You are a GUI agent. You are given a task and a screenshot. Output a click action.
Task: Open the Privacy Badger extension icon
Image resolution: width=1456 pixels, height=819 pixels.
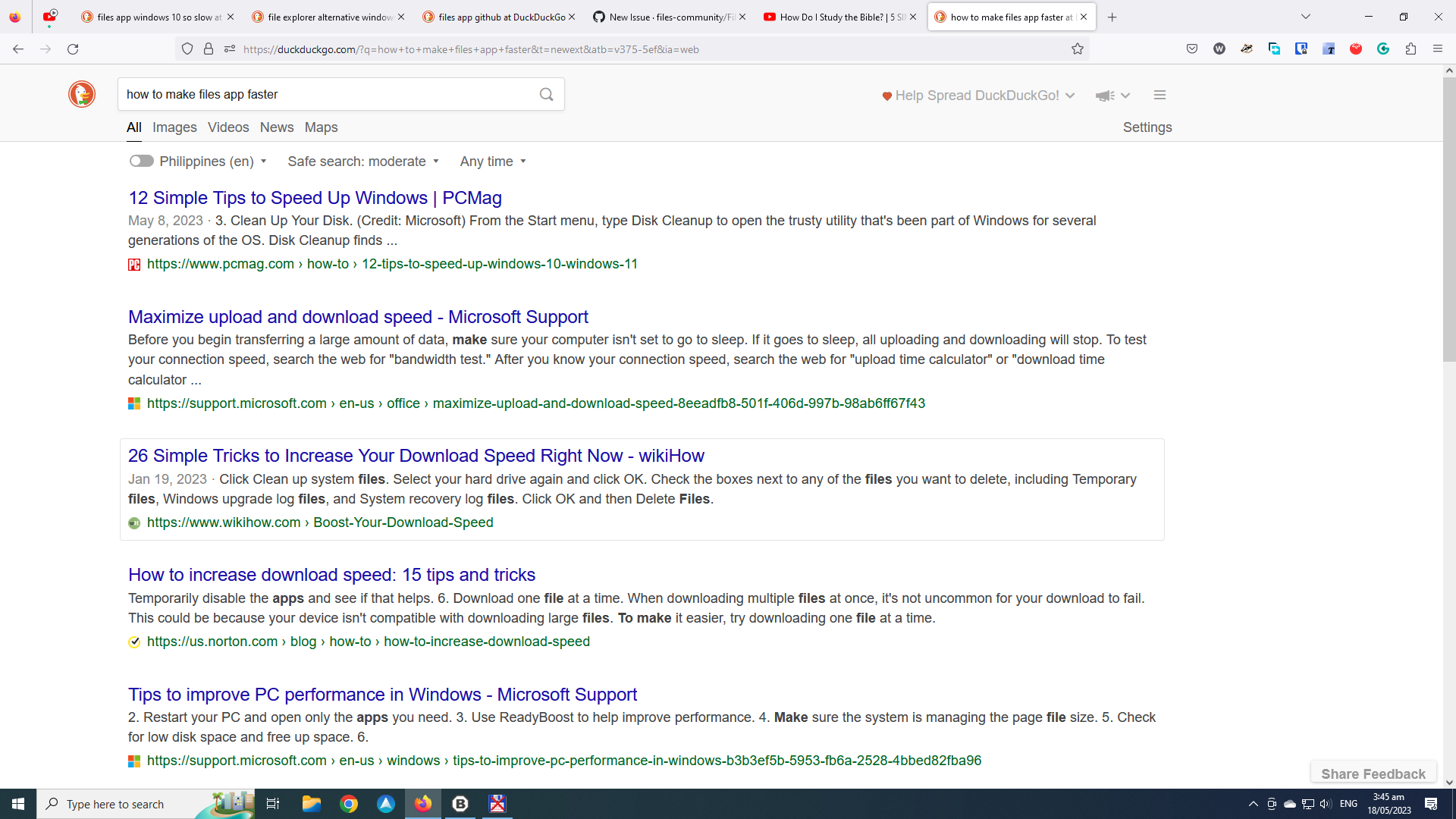click(1247, 49)
